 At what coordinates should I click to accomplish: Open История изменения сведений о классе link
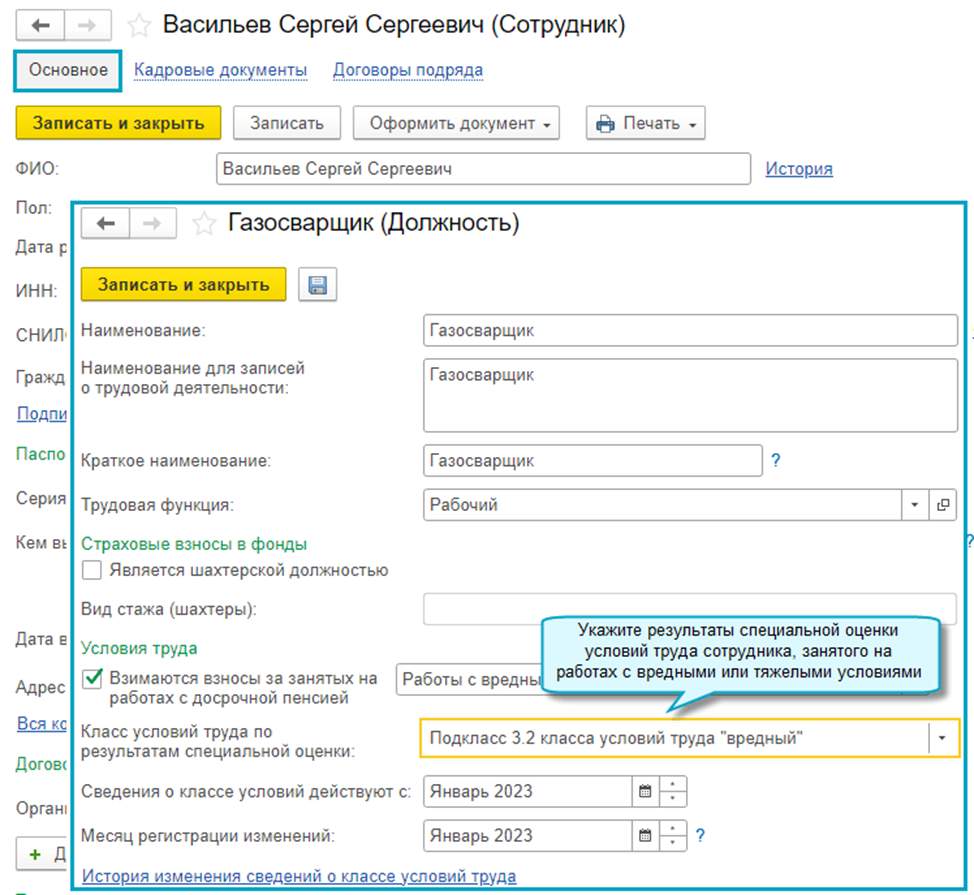(x=299, y=877)
